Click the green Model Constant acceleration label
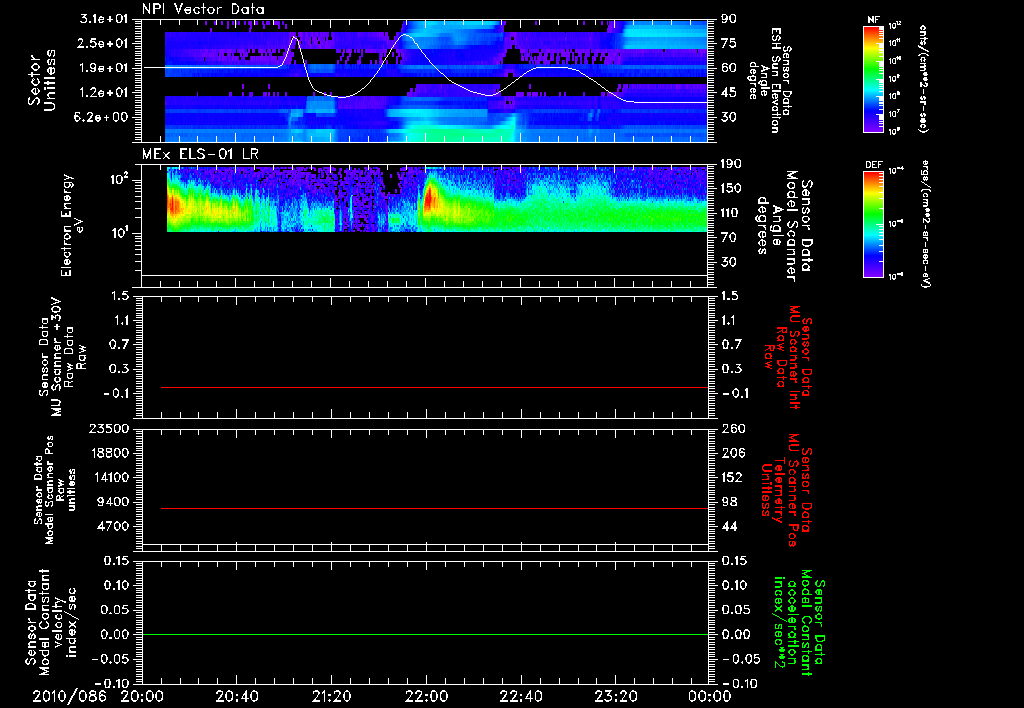 pos(799,622)
